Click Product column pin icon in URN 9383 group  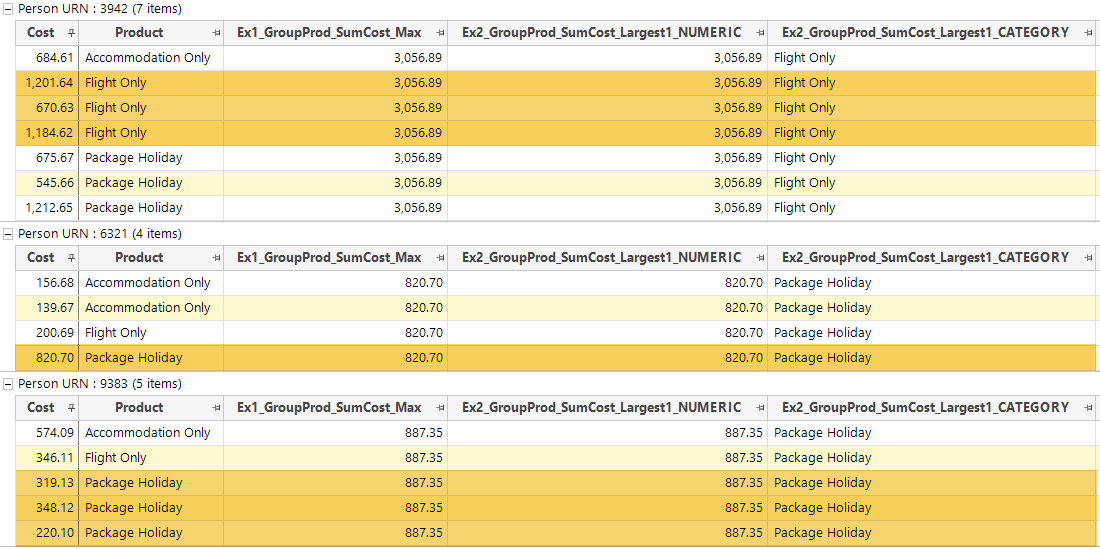[x=216, y=408]
